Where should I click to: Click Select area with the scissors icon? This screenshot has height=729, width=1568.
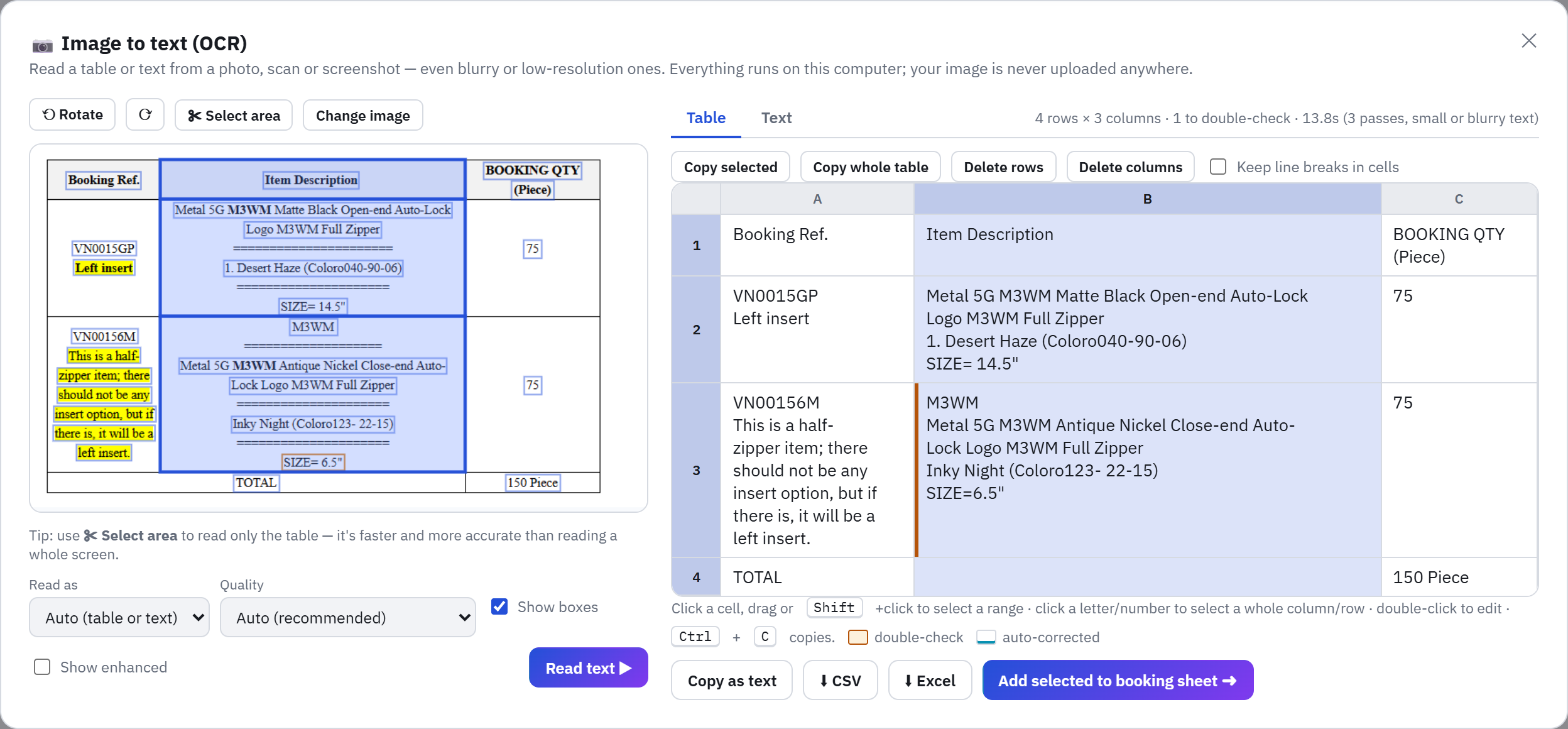pyautogui.click(x=234, y=116)
